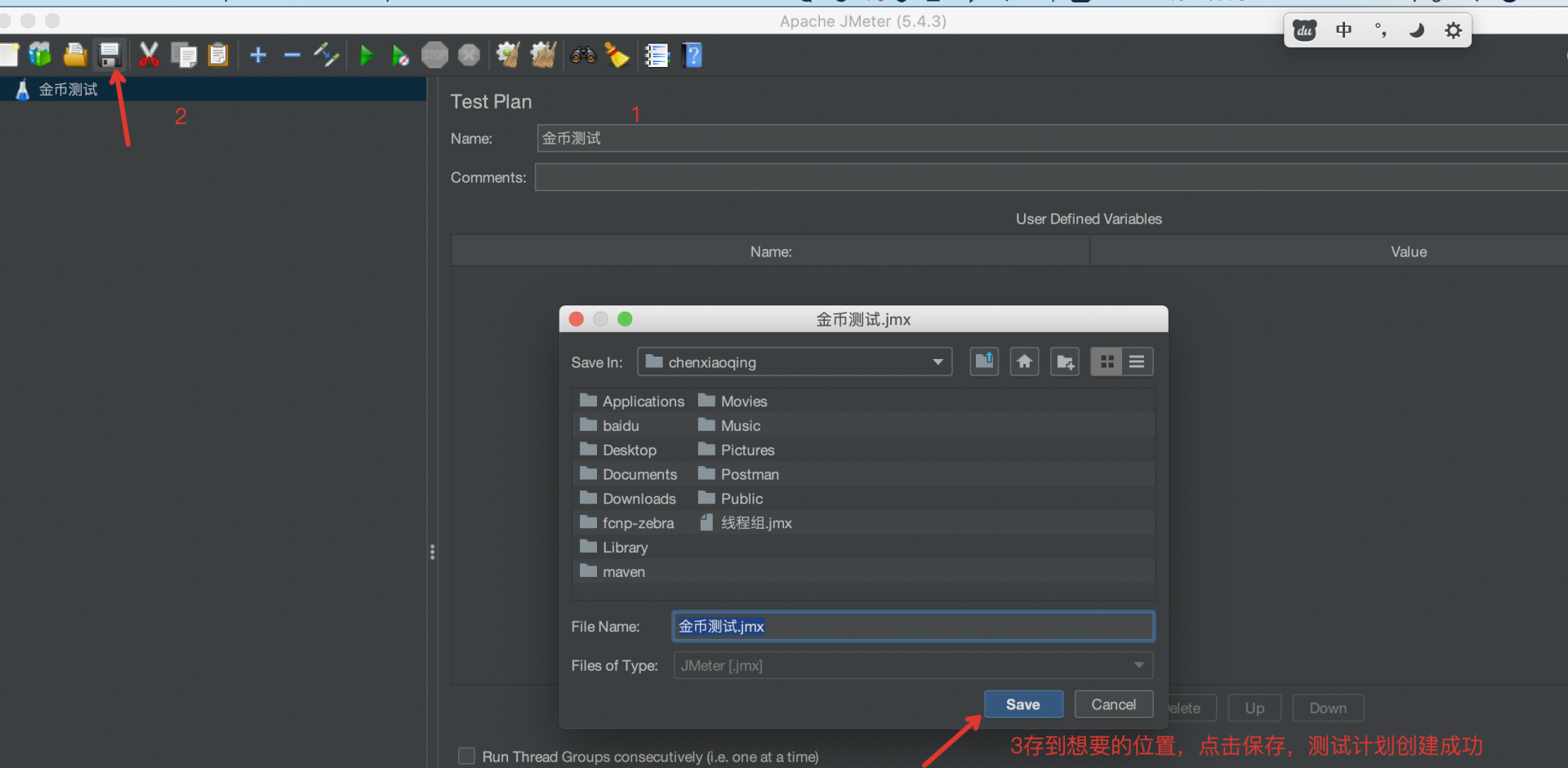Click the Name: column header

771,251
